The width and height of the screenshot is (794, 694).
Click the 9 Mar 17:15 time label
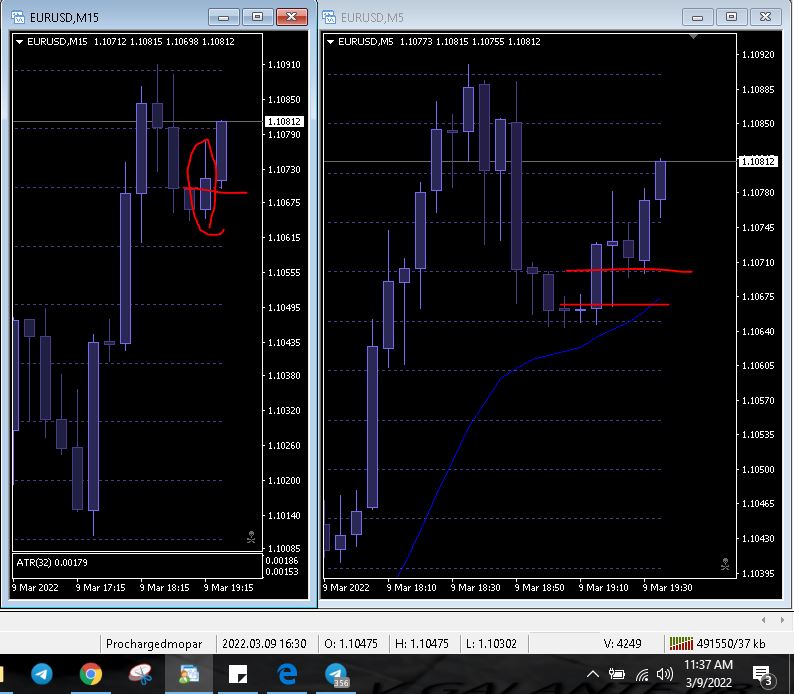[100, 588]
